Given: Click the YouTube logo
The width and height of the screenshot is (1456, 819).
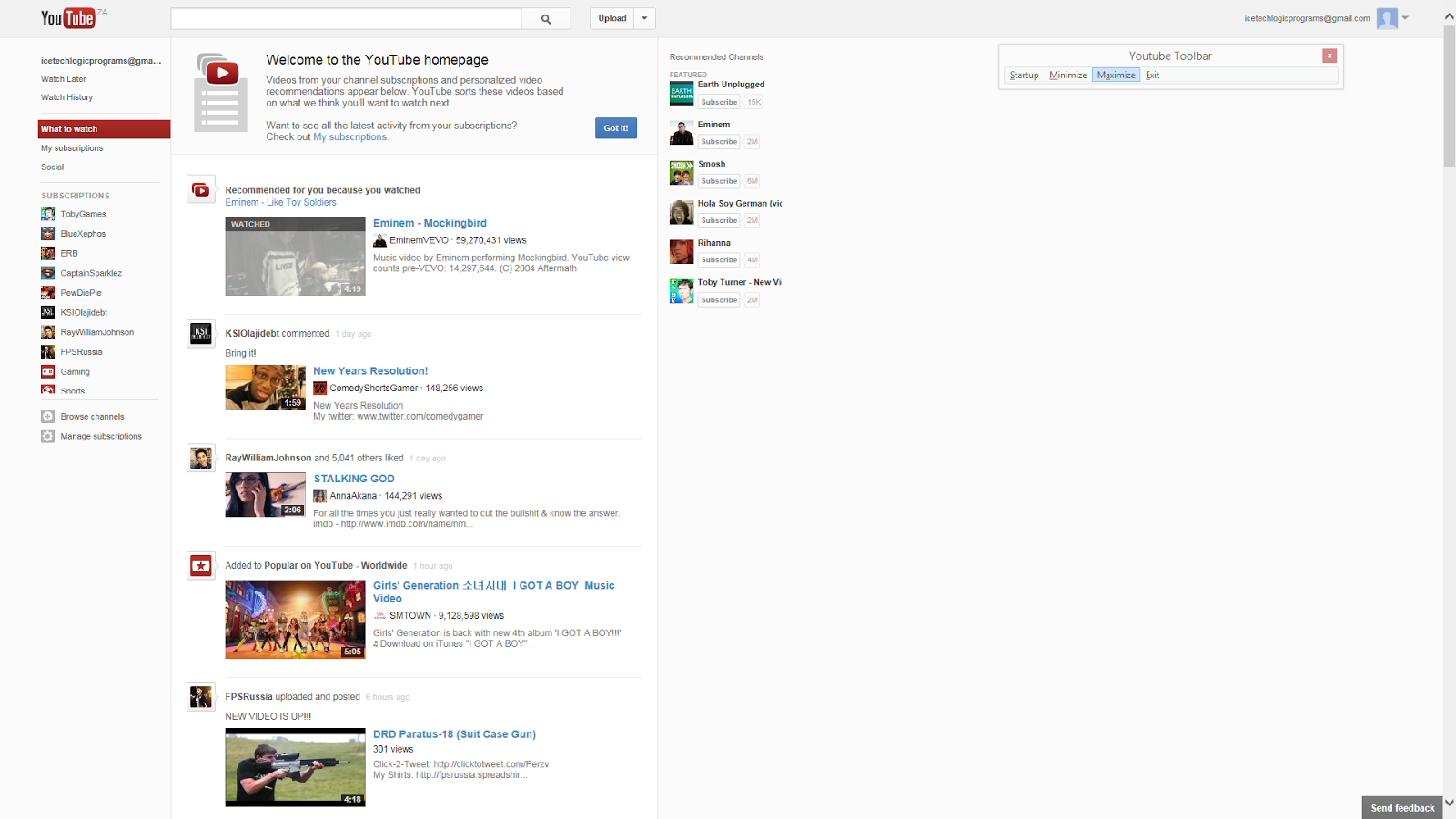Looking at the screenshot, I should [x=66, y=17].
